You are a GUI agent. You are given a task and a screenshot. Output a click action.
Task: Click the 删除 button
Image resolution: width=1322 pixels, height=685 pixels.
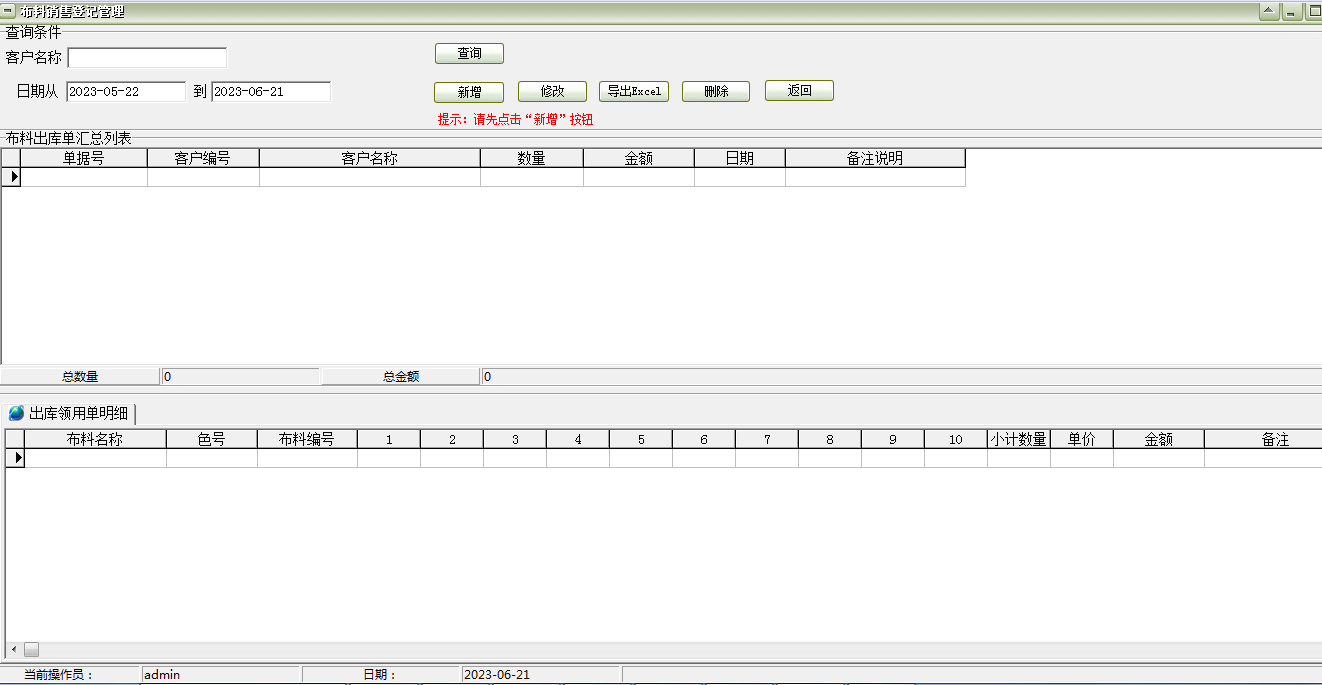click(x=716, y=91)
